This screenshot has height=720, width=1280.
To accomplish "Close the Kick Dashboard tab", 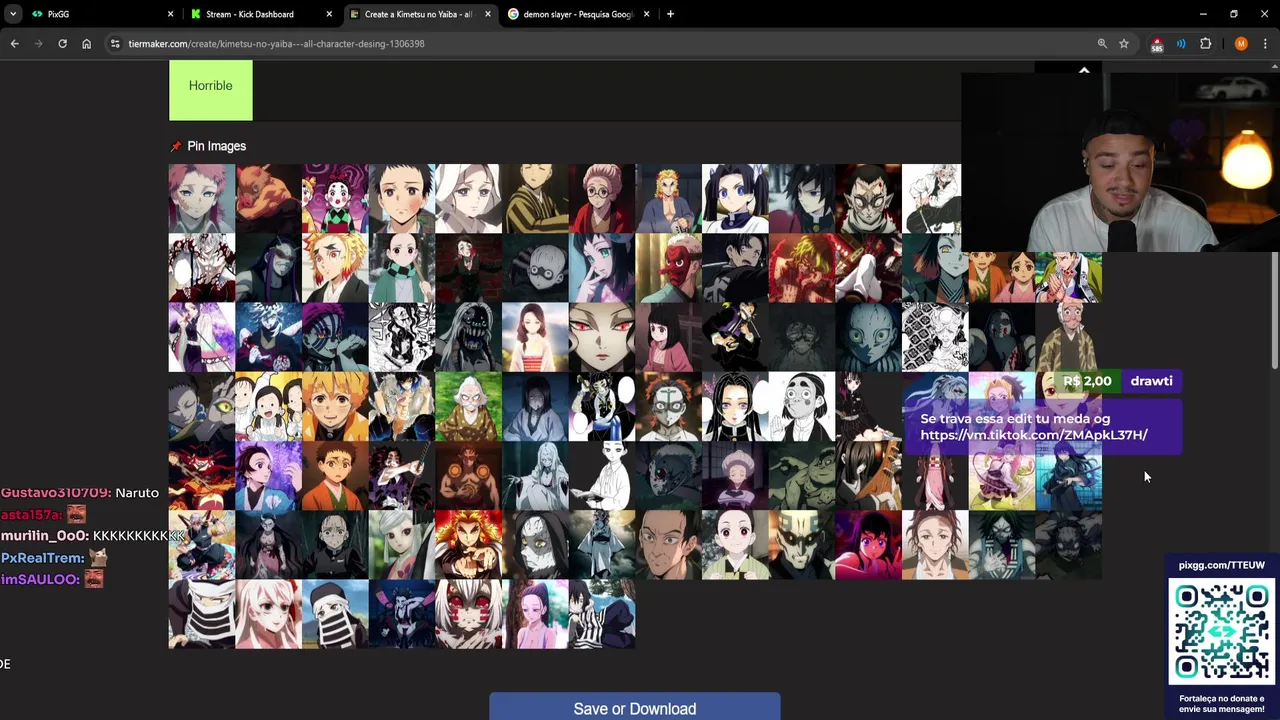I will click(329, 14).
